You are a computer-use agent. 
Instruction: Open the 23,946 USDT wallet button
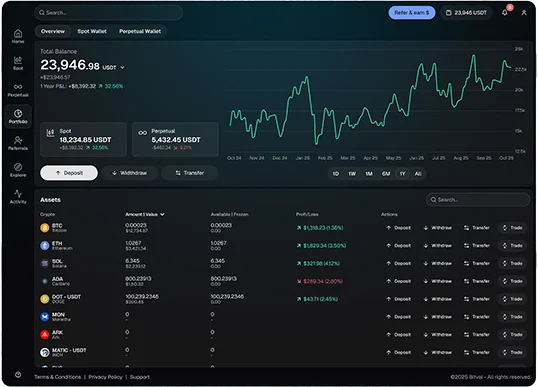click(466, 13)
